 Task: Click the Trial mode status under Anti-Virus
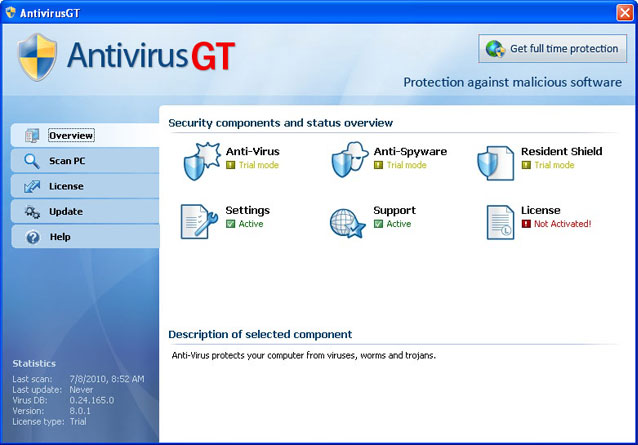(x=259, y=165)
